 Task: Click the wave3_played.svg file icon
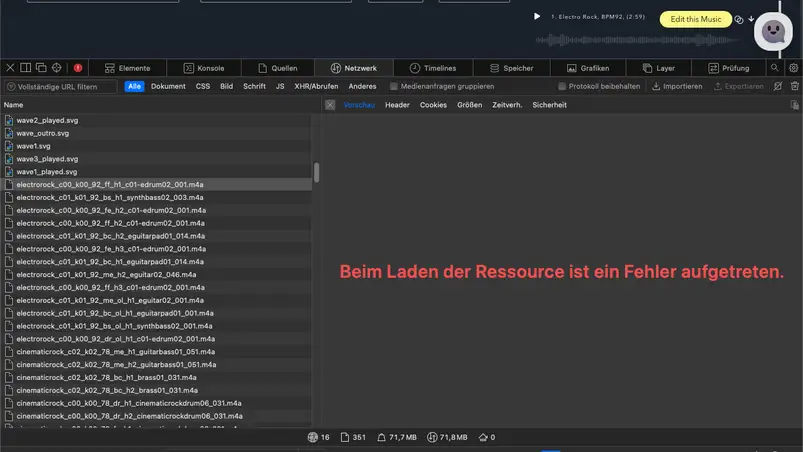click(x=9, y=159)
